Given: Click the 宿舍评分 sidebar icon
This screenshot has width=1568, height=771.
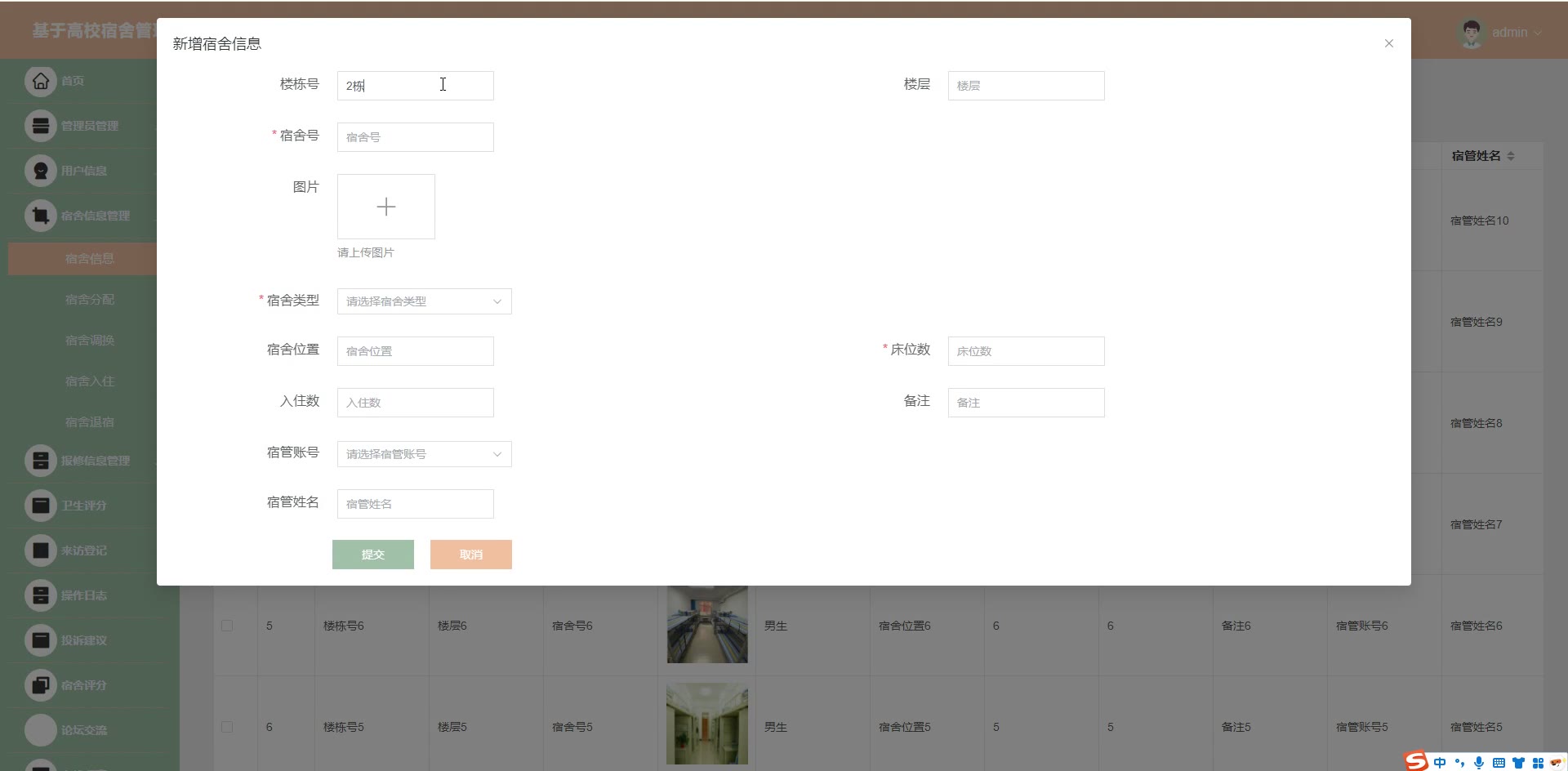Looking at the screenshot, I should coord(40,685).
